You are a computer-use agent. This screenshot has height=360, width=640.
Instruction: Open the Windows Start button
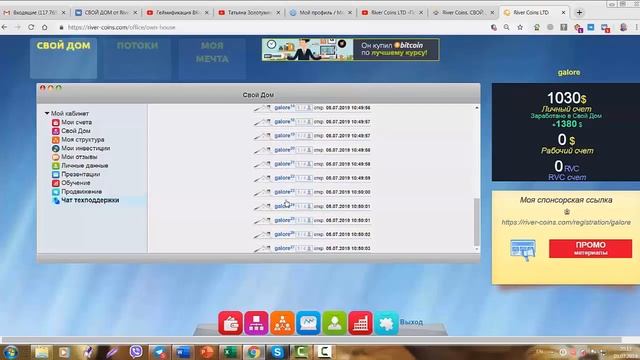pos(11,352)
